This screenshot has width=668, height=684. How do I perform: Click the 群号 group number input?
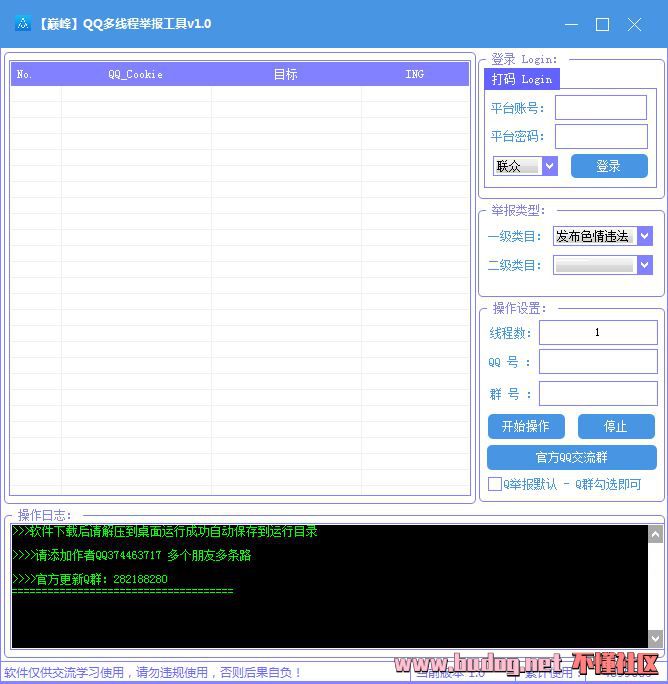pos(597,393)
